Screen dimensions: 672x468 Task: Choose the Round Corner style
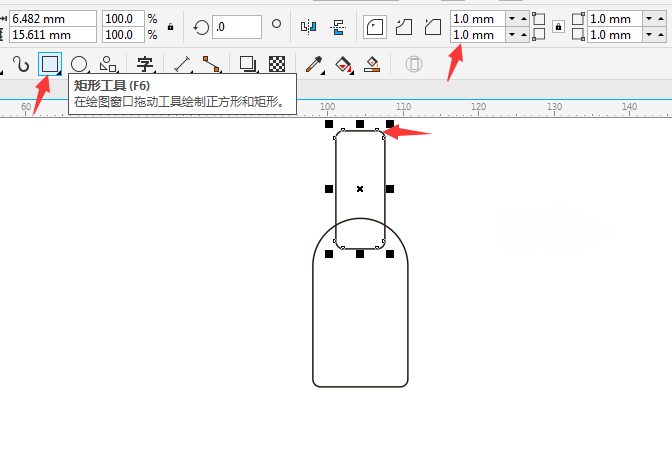click(x=375, y=27)
